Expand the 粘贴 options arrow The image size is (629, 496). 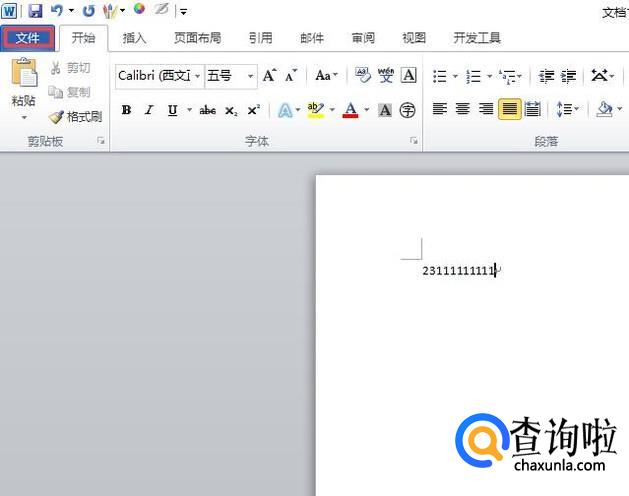24,118
